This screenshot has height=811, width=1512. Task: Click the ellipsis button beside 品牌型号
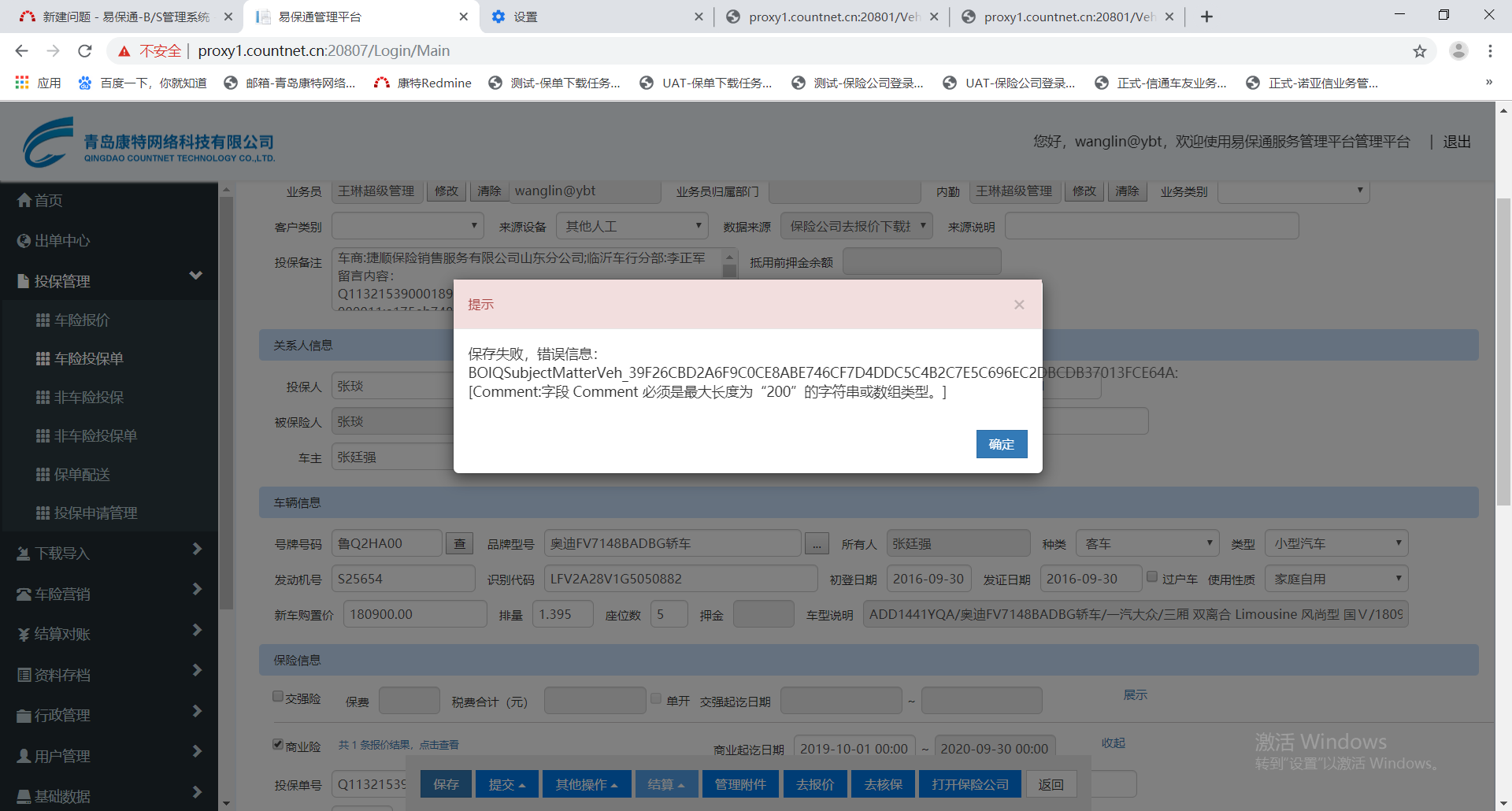(817, 543)
